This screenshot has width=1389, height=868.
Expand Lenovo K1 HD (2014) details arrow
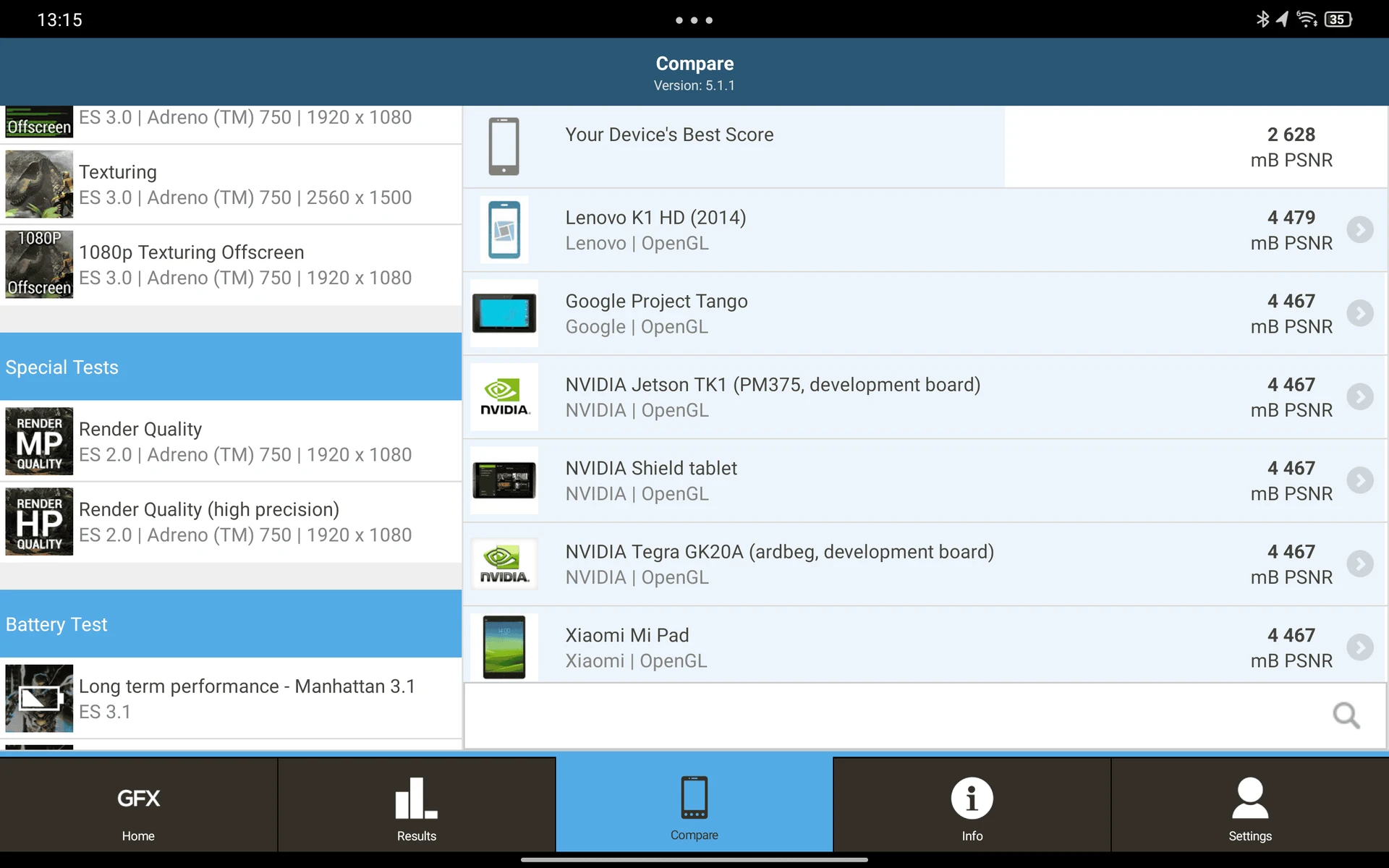point(1360,230)
